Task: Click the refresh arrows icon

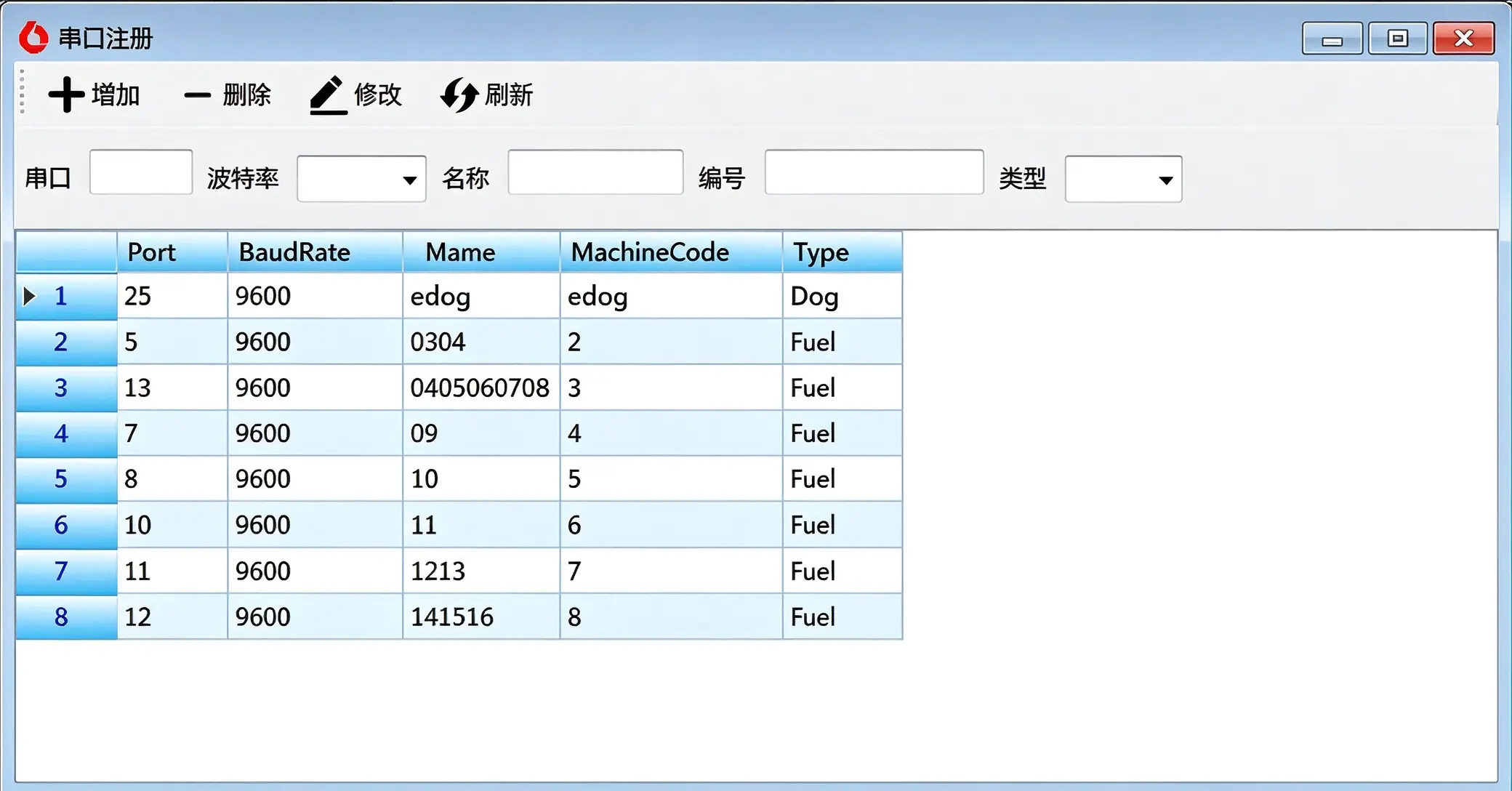Action: tap(459, 95)
